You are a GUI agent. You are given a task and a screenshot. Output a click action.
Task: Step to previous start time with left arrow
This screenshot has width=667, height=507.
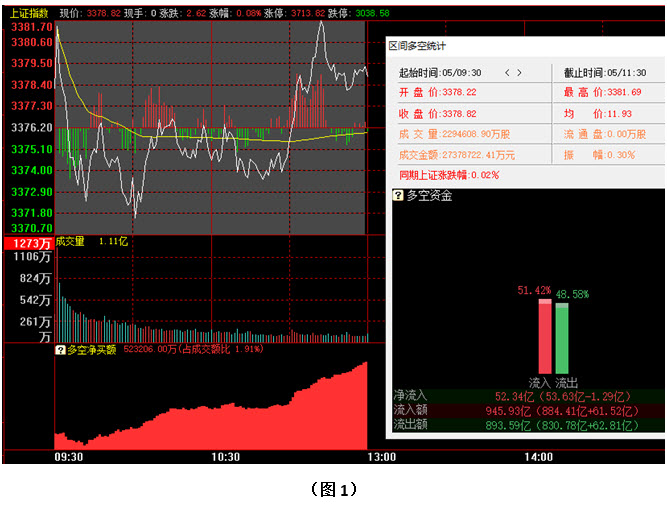pos(507,73)
